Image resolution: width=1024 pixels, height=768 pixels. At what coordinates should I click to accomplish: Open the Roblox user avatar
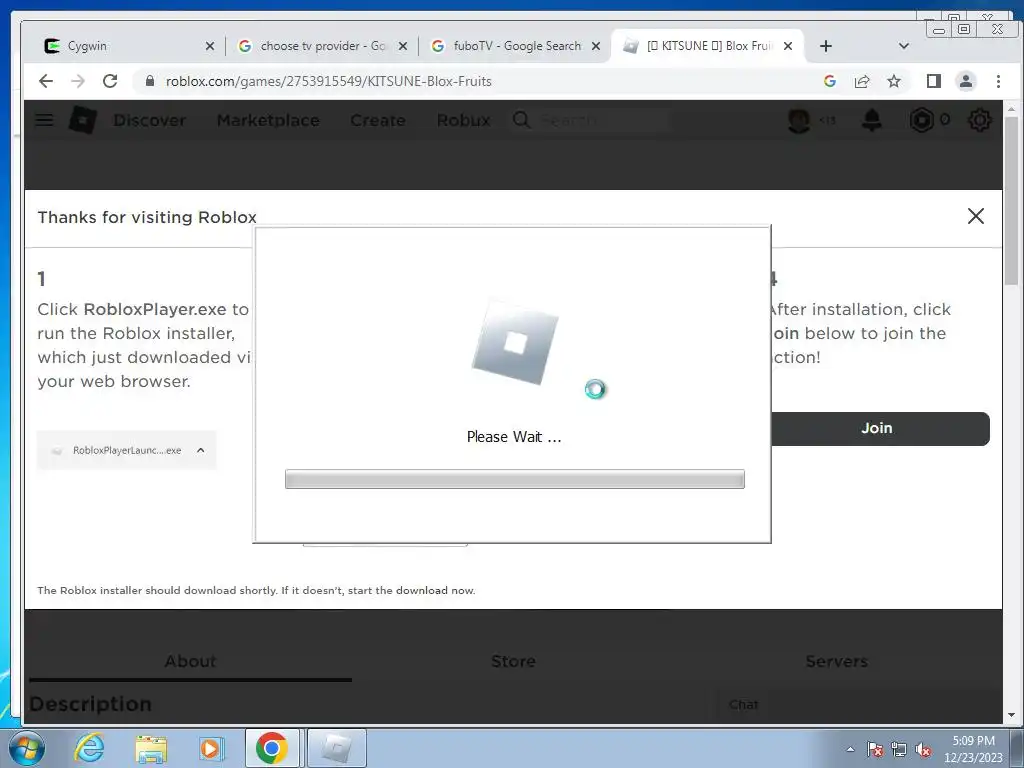pos(799,120)
